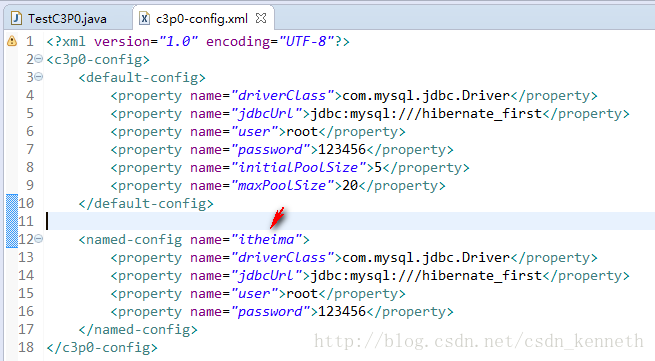Screen dimensions: 655x361
Task: Click the Java file icon on TestC3P0.java tab
Action: (x=17, y=19)
